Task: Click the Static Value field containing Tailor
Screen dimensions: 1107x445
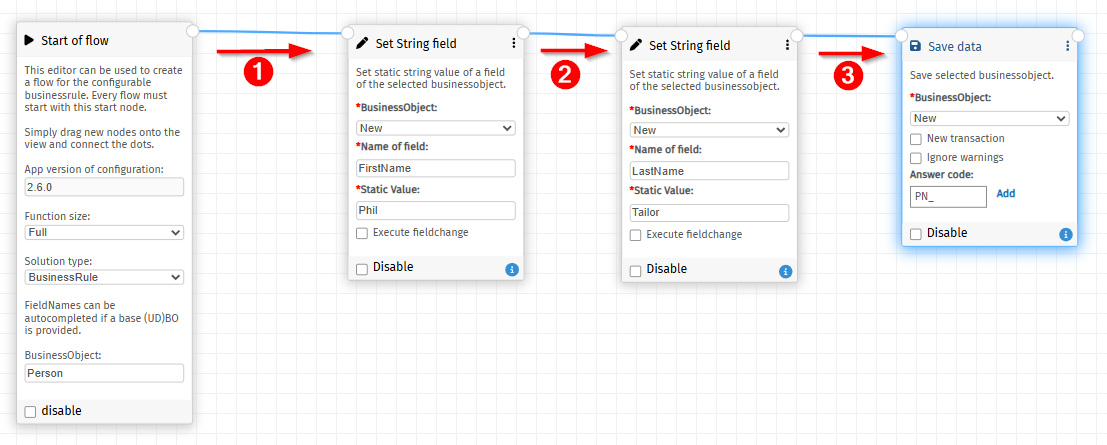Action: click(710, 213)
